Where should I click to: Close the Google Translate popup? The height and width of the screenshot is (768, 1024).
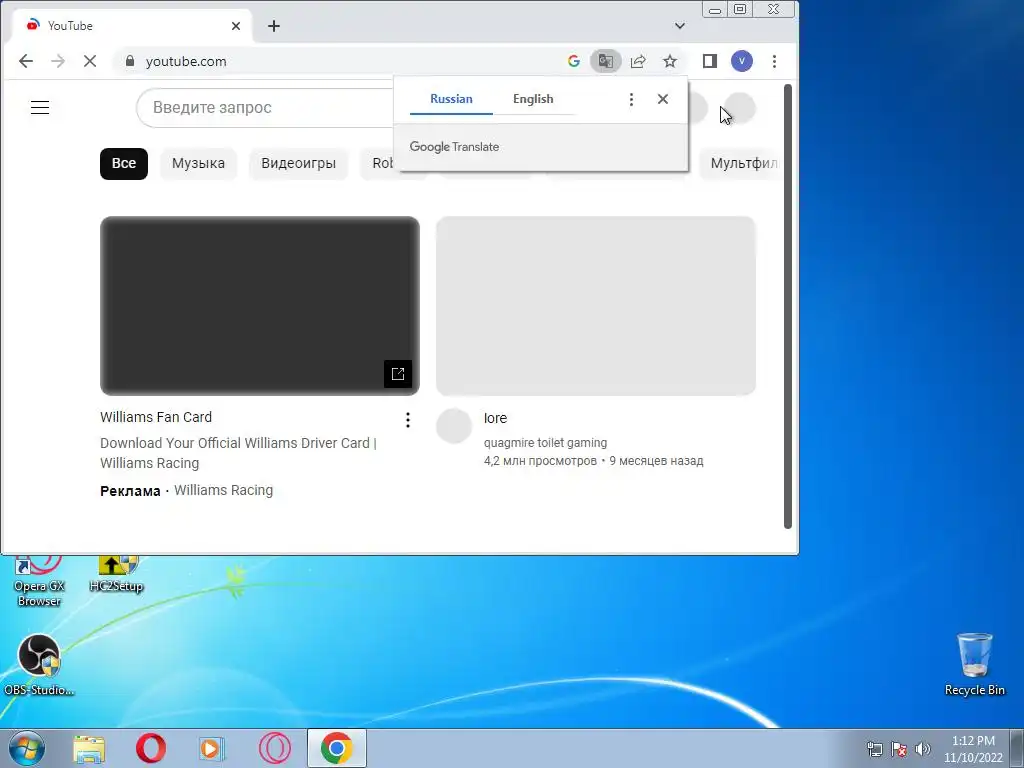pyautogui.click(x=663, y=99)
